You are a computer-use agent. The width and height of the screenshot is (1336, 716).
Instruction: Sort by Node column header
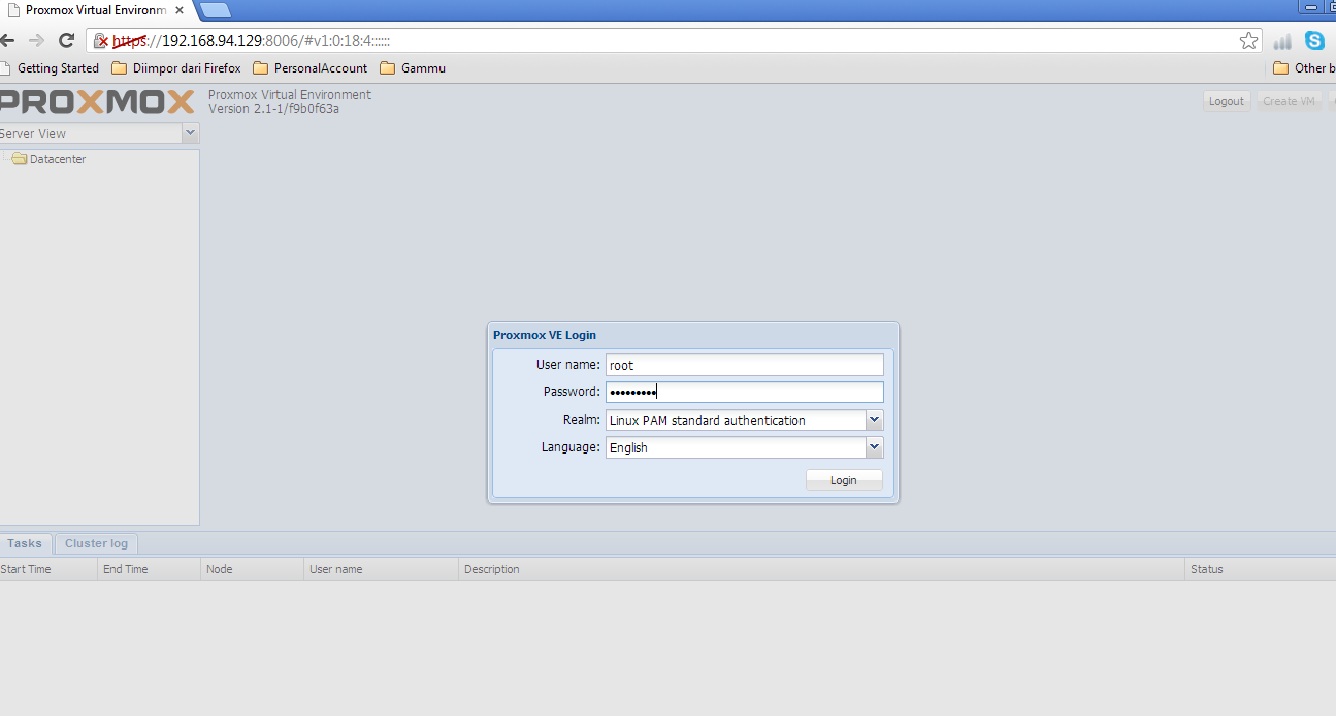(x=252, y=569)
